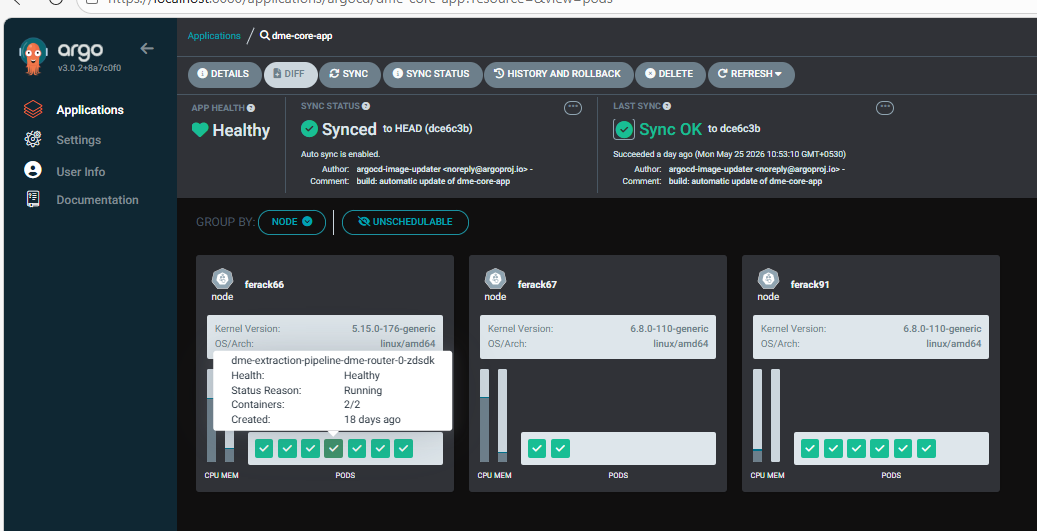The width and height of the screenshot is (1037, 531).
Task: Click the second pod on ferack67
Action: point(560,449)
